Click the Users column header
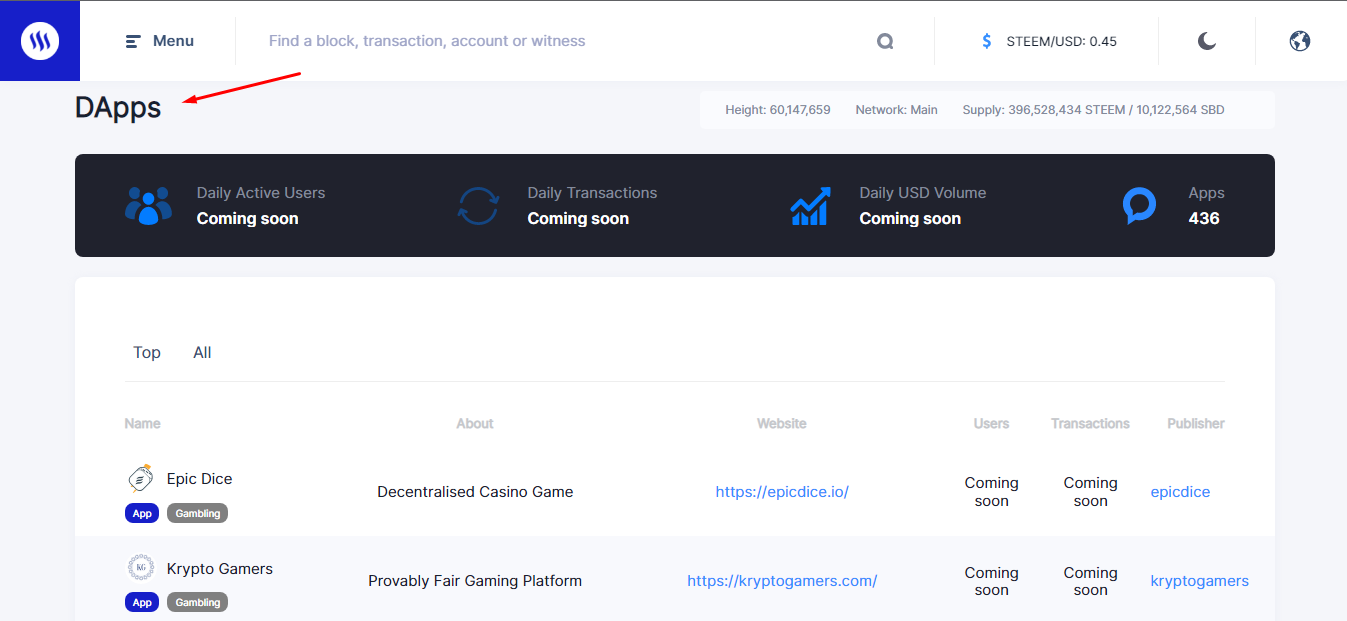Viewport: 1347px width, 621px height. 991,424
